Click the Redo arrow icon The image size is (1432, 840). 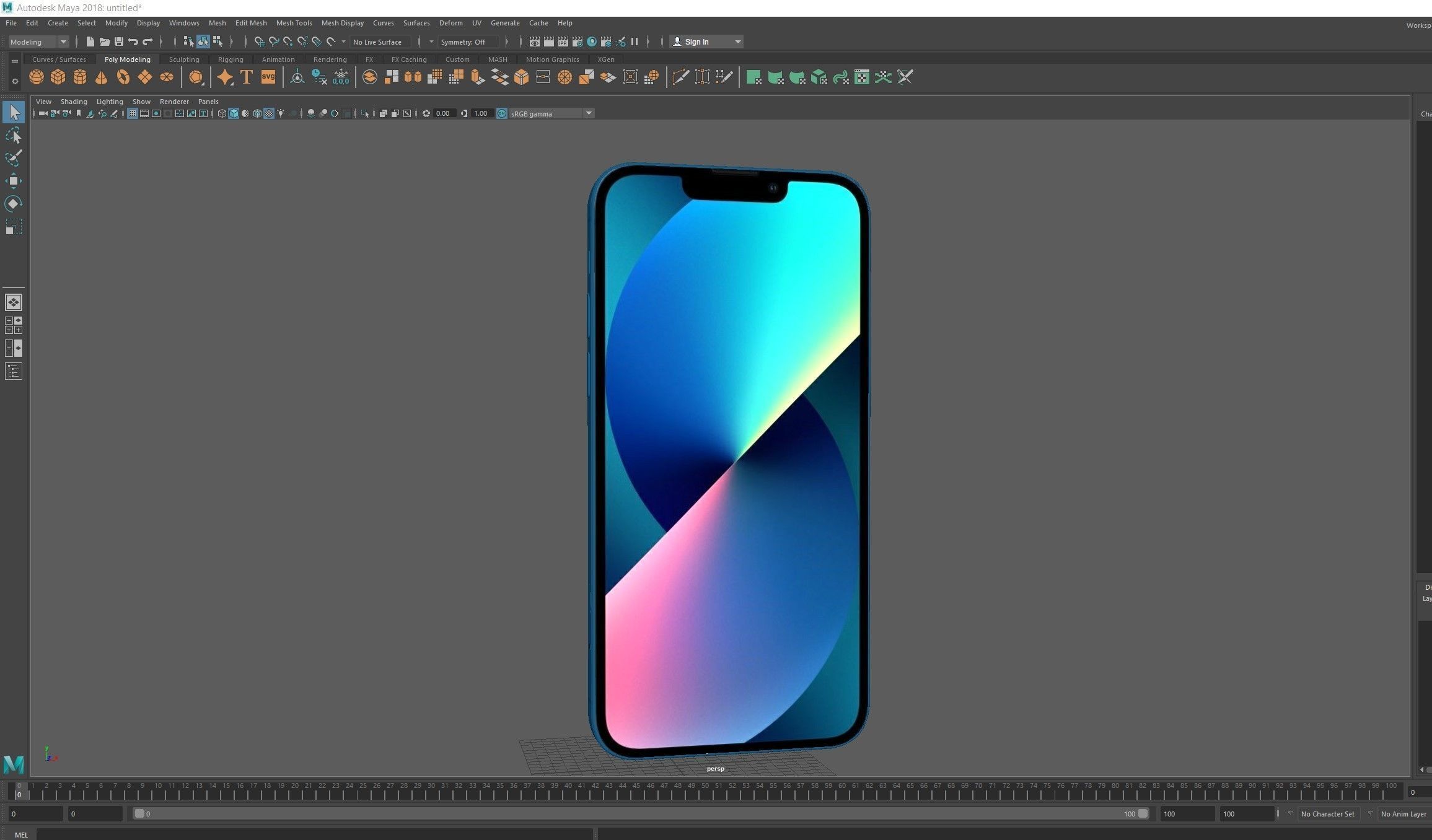(147, 42)
